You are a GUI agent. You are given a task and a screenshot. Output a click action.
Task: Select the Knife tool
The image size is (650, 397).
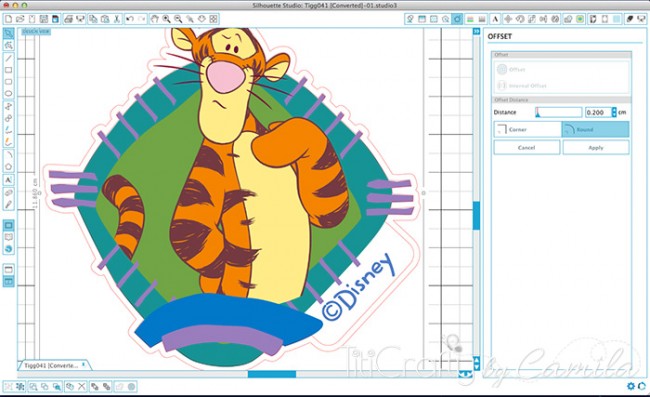pyautogui.click(x=8, y=204)
